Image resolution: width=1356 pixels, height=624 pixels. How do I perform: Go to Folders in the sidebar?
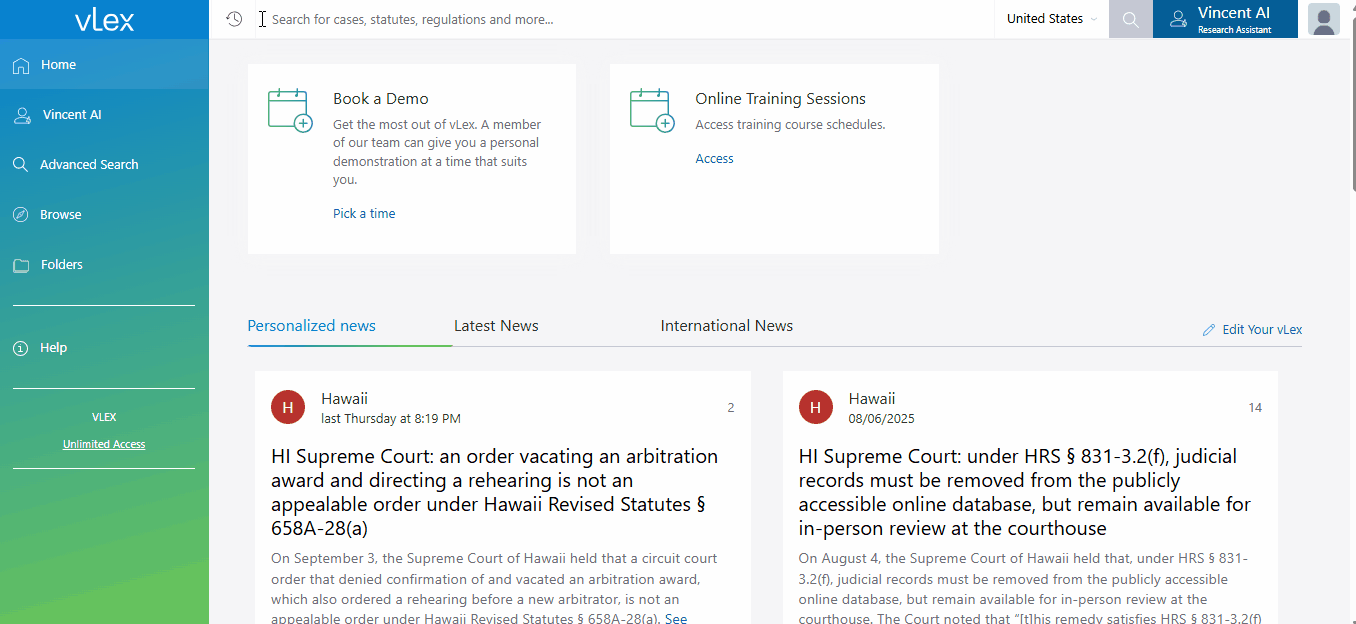tap(62, 265)
